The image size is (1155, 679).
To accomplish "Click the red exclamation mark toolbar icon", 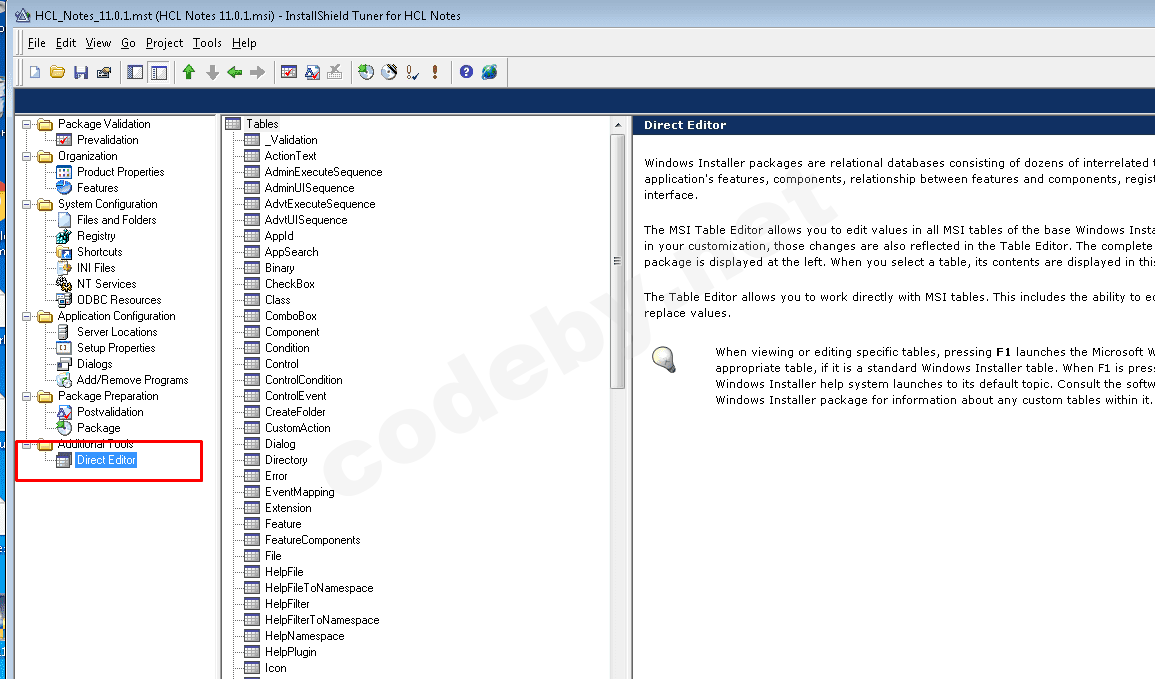I will coord(435,72).
